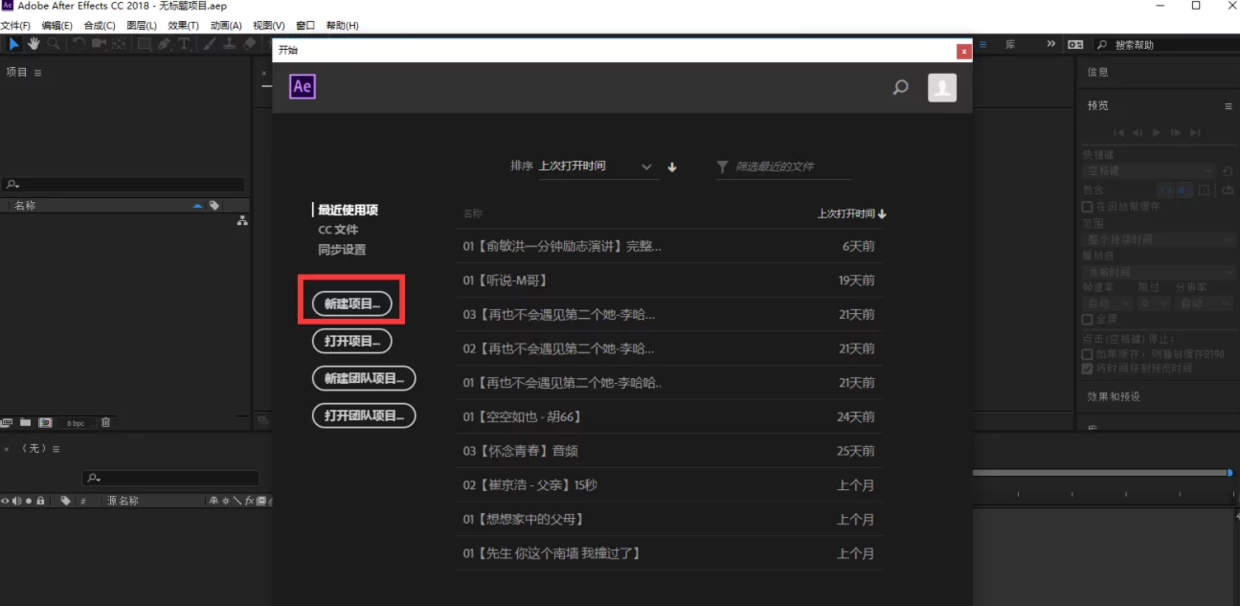This screenshot has width=1240, height=606.
Task: Click the 筛选最近的文件 filter field
Action: click(x=783, y=167)
